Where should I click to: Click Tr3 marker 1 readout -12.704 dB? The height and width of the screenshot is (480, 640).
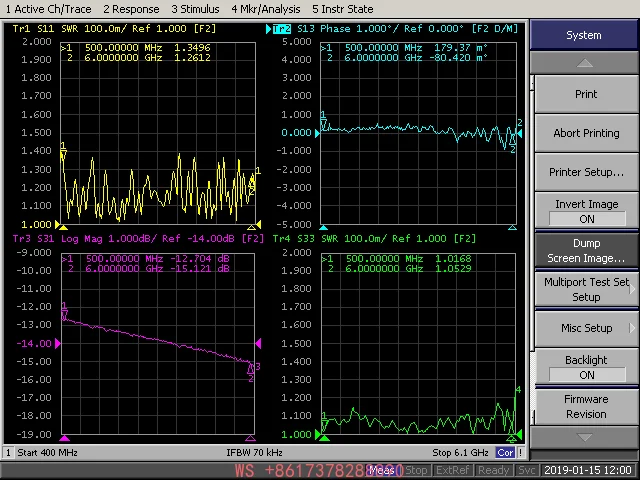pyautogui.click(x=200, y=259)
